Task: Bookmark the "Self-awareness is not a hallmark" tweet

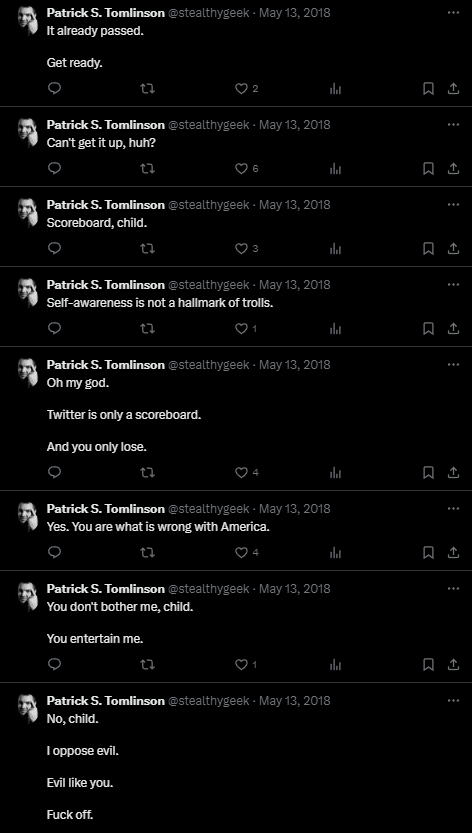Action: point(428,328)
